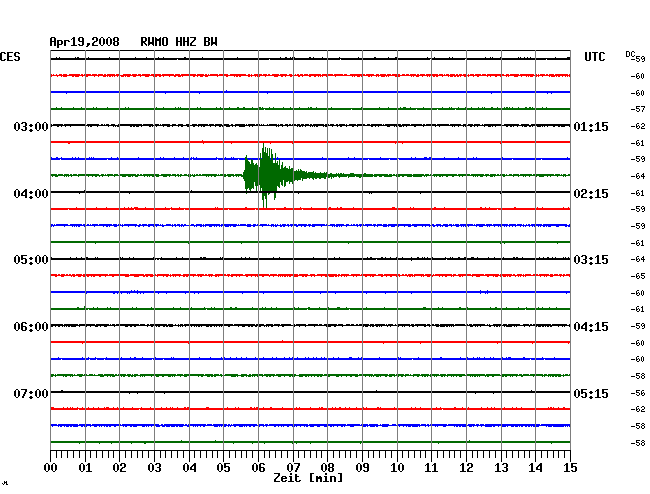Click minute 10 on the time axis
Viewport: 650px width, 494px height.
(397, 467)
